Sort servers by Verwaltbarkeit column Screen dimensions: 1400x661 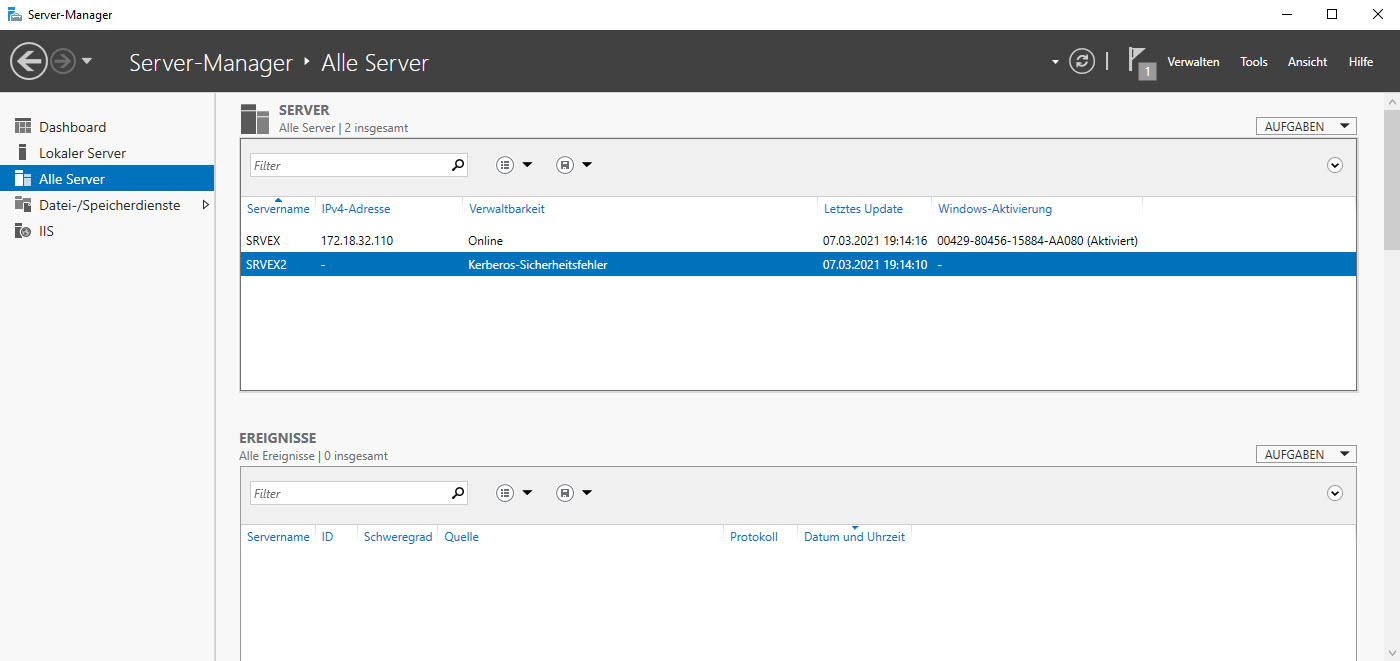click(506, 209)
